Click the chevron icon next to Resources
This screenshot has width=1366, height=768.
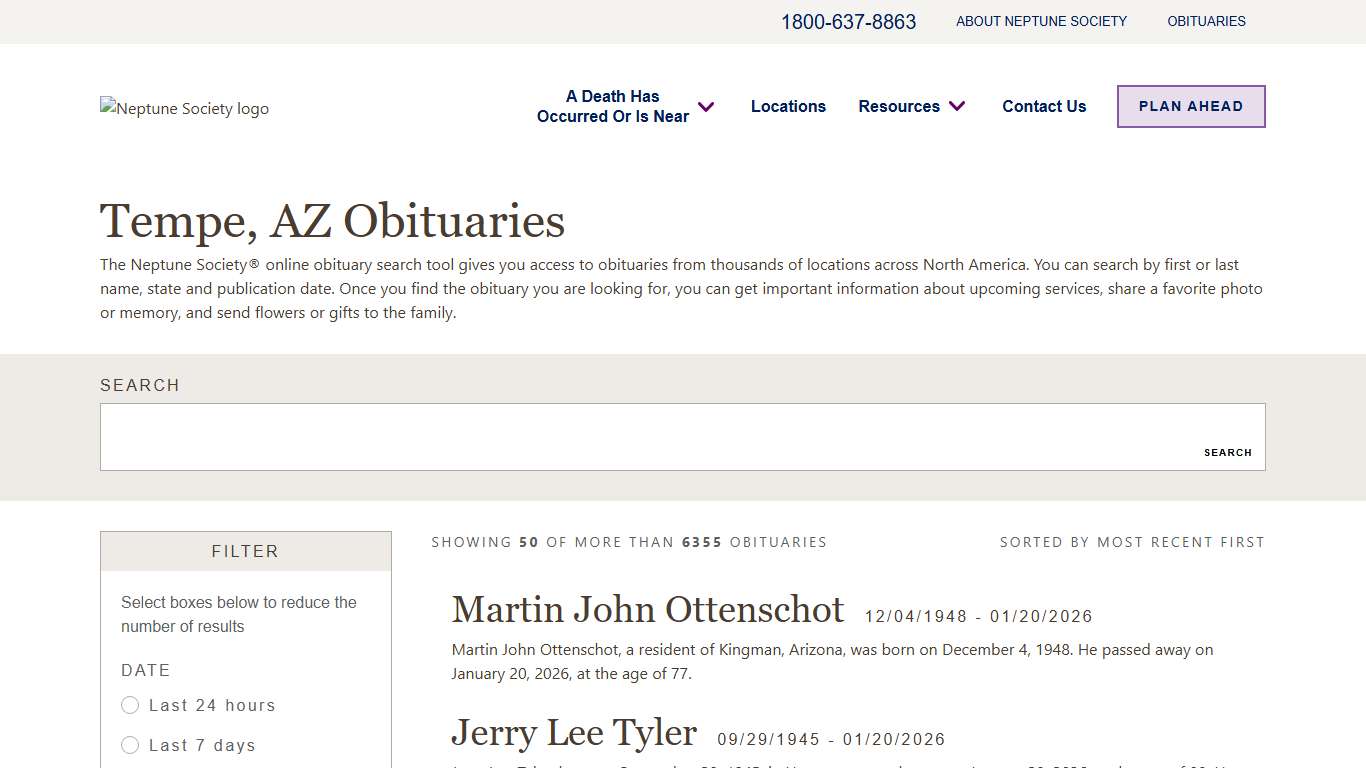click(x=957, y=106)
